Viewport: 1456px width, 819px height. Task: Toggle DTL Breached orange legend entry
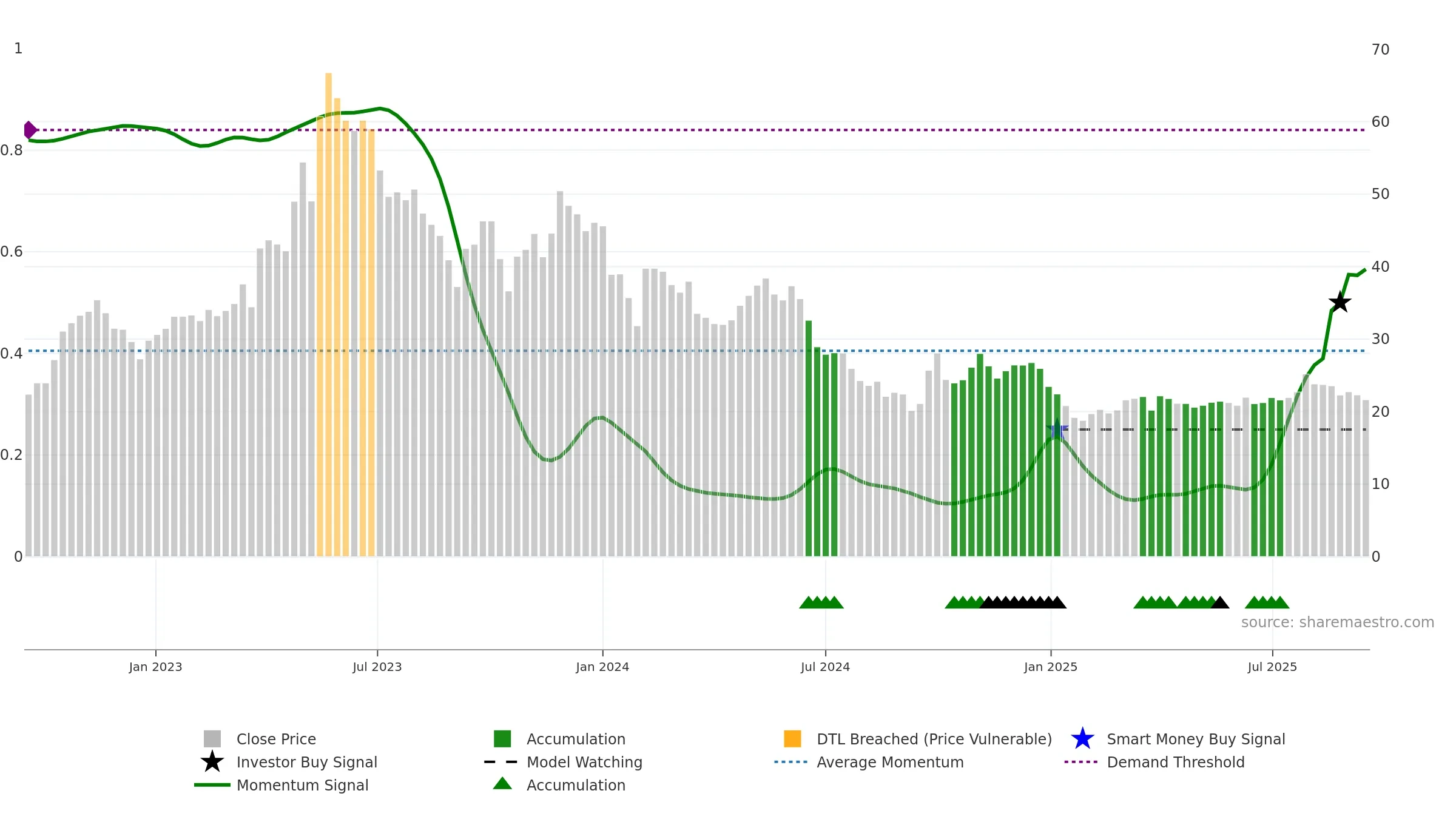tap(792, 739)
